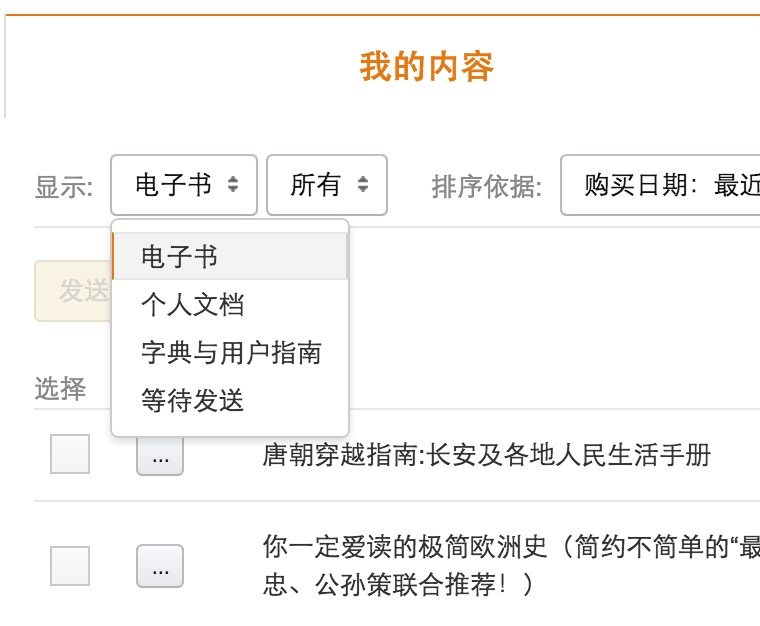This screenshot has height=626, width=760.
Task: Tick the checkbox for 唐朝穿越指南
Action: click(70, 455)
